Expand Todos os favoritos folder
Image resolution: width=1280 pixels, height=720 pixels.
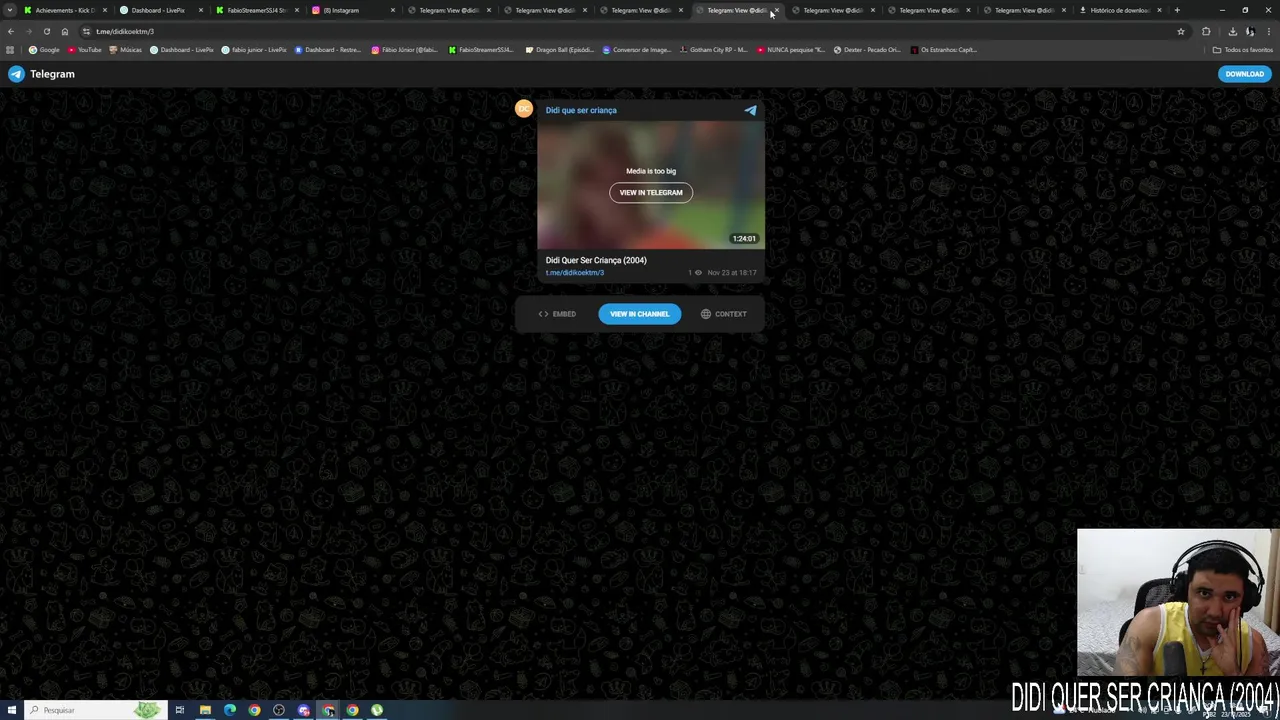pos(1243,49)
